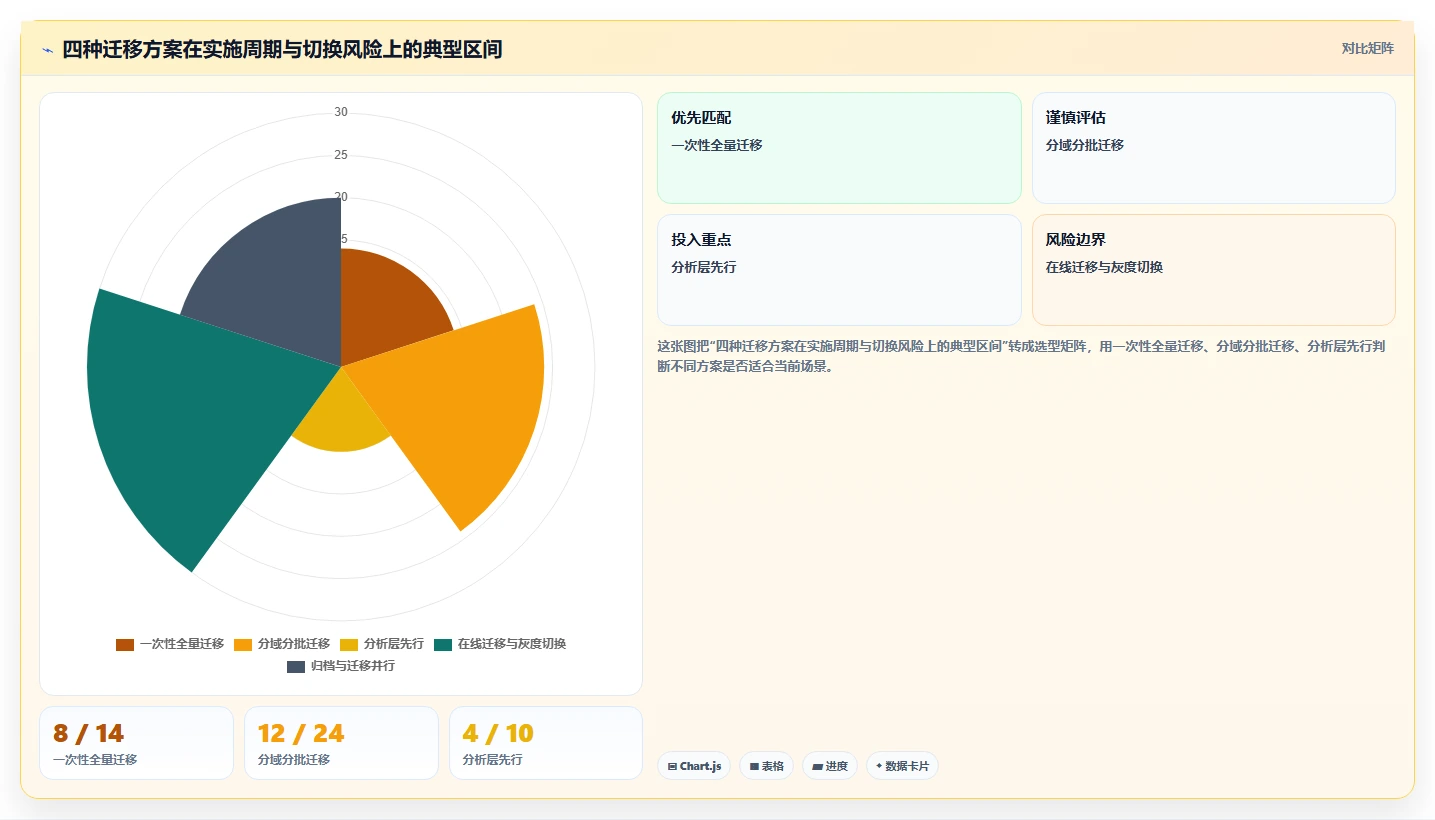
Task: Open the 谨慎评估 card
Action: pyautogui.click(x=1213, y=148)
